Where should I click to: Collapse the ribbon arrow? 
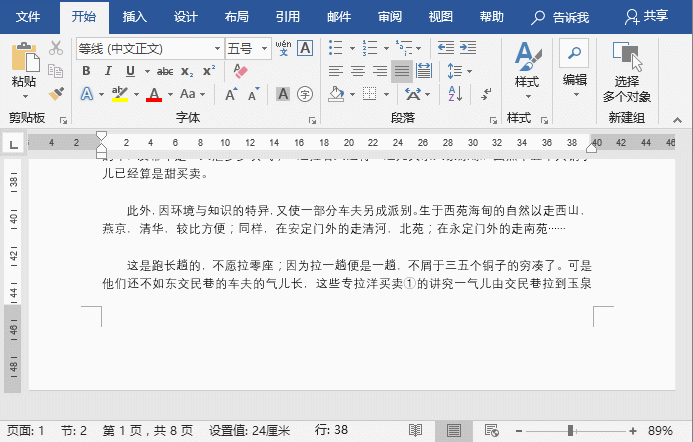(677, 120)
